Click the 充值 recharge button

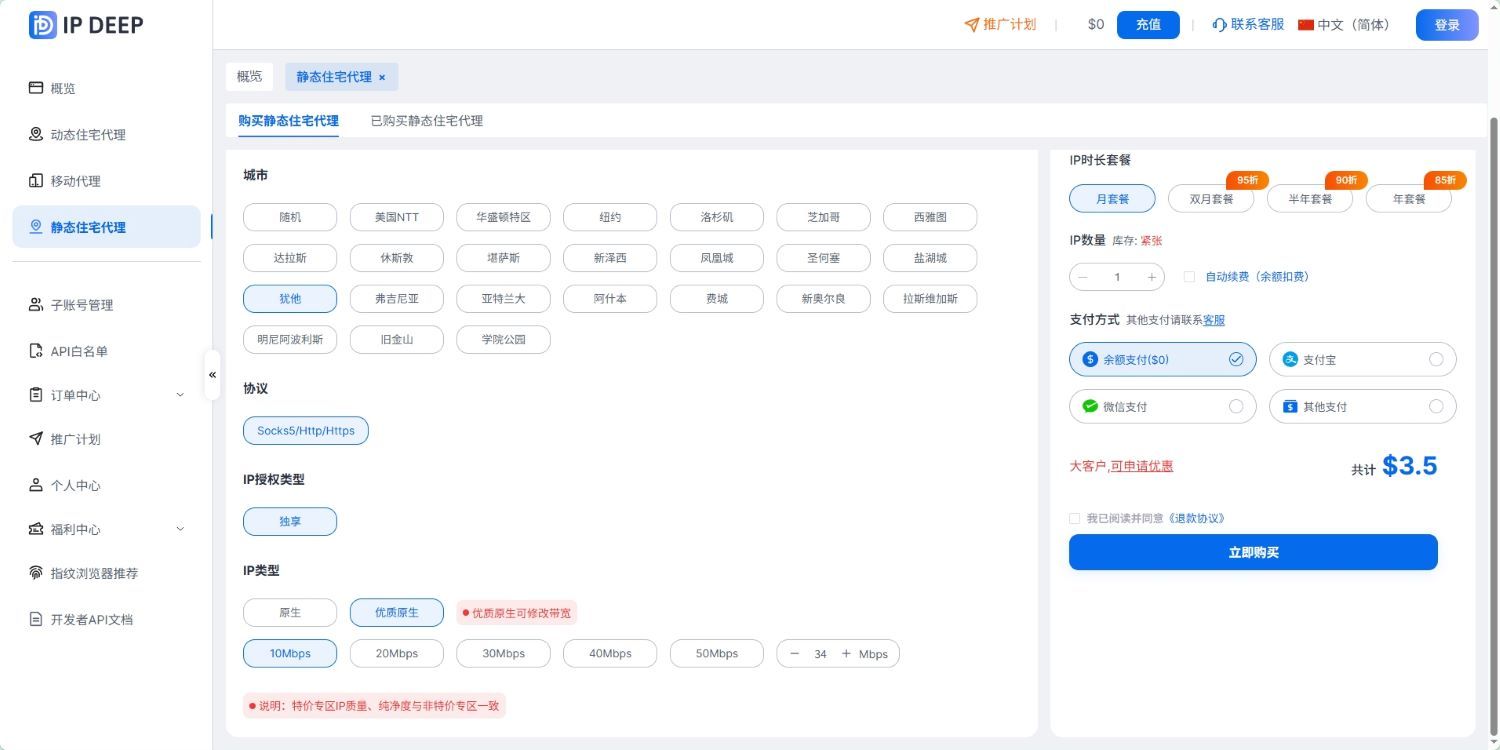click(1148, 25)
